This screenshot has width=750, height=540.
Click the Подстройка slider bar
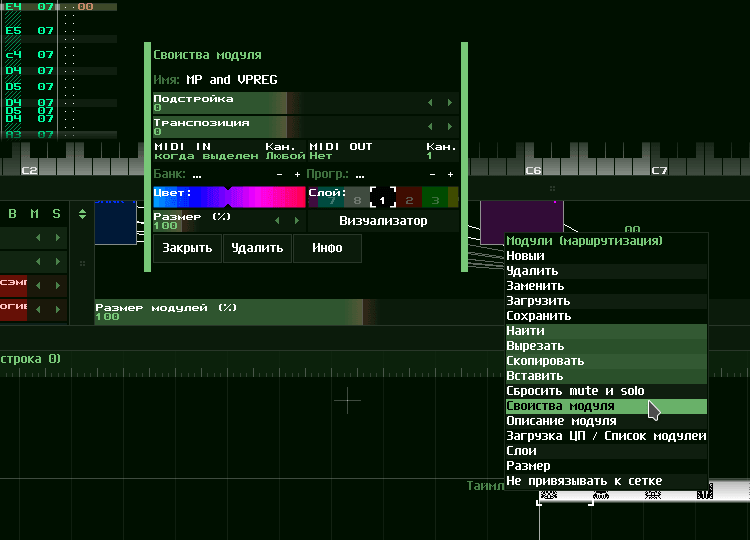coord(306,103)
